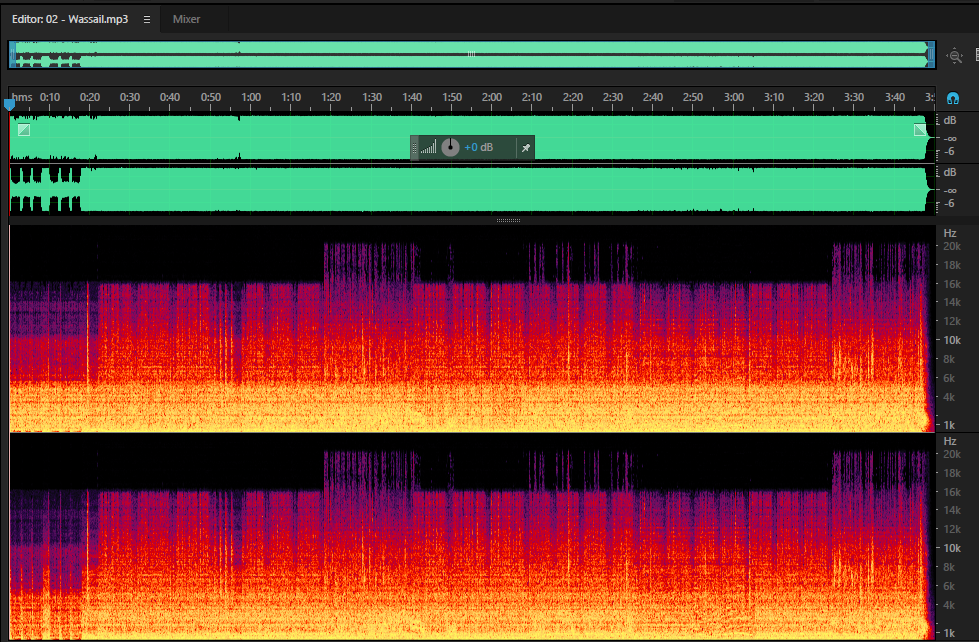Screen dimensions: 979x642
Task: Click inside the right channel spectral frequency display
Action: click(472, 536)
